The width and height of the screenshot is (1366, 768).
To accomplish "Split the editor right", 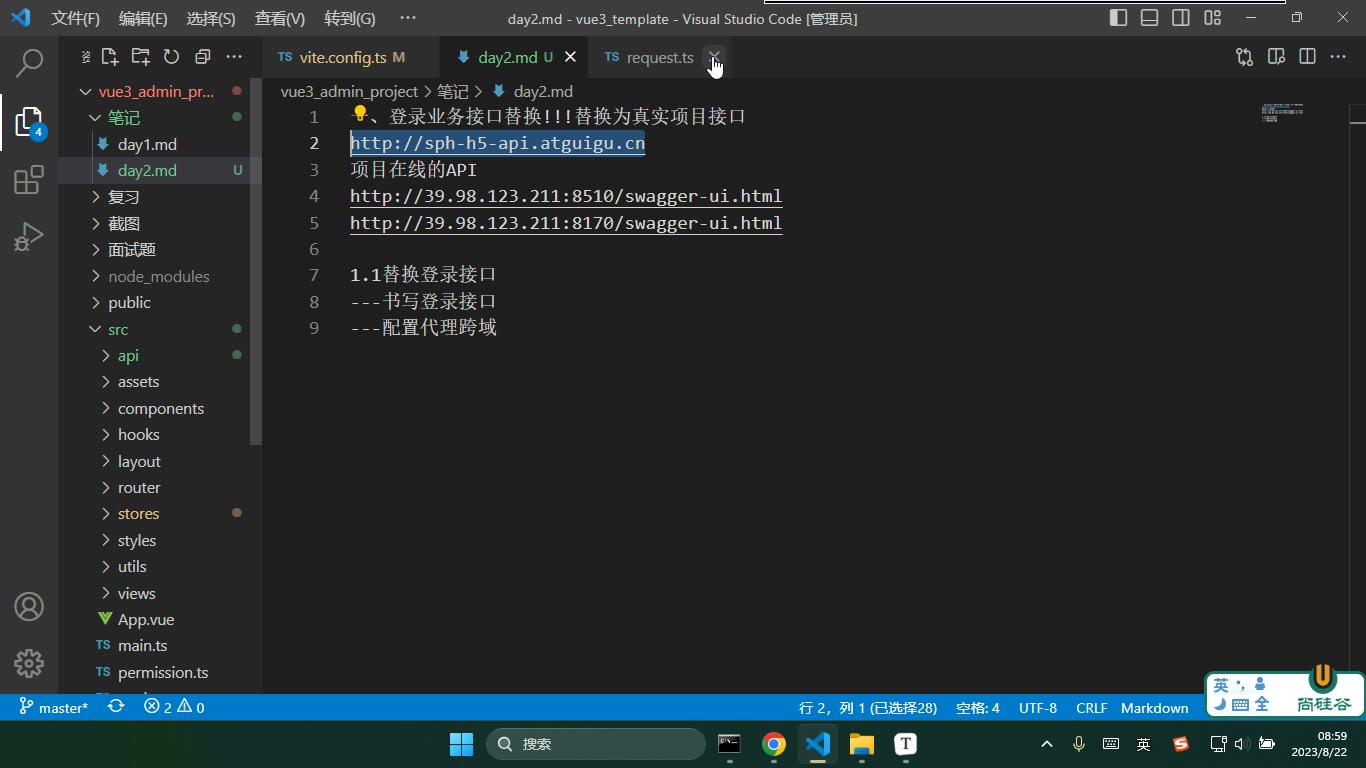I will click(1307, 57).
